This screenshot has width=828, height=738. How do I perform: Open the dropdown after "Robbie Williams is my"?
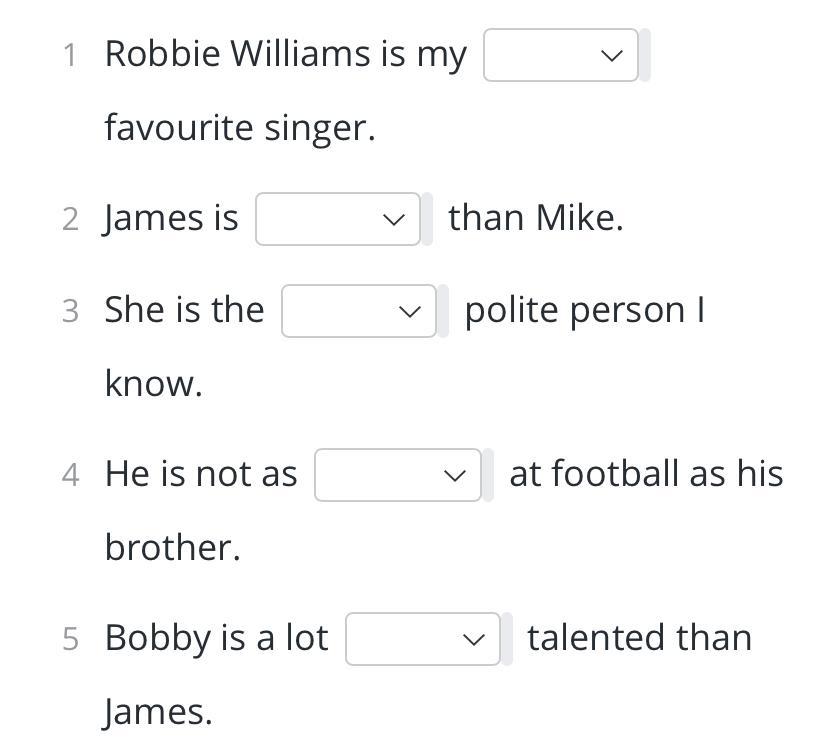click(x=560, y=55)
